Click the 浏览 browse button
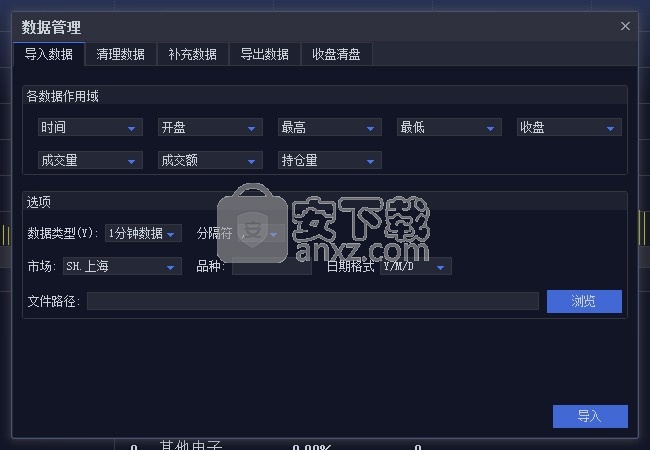Image resolution: width=650 pixels, height=450 pixels. pyautogui.click(x=584, y=301)
